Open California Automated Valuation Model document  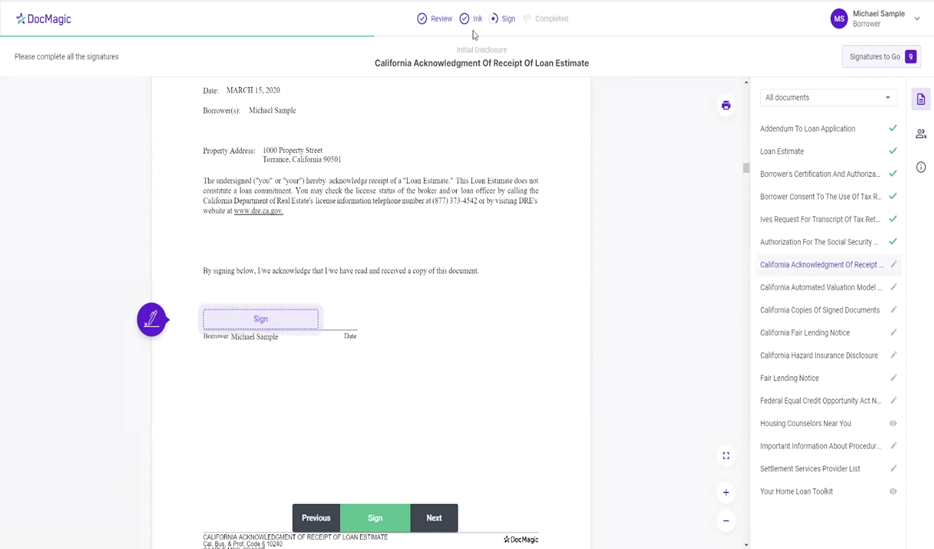click(820, 287)
